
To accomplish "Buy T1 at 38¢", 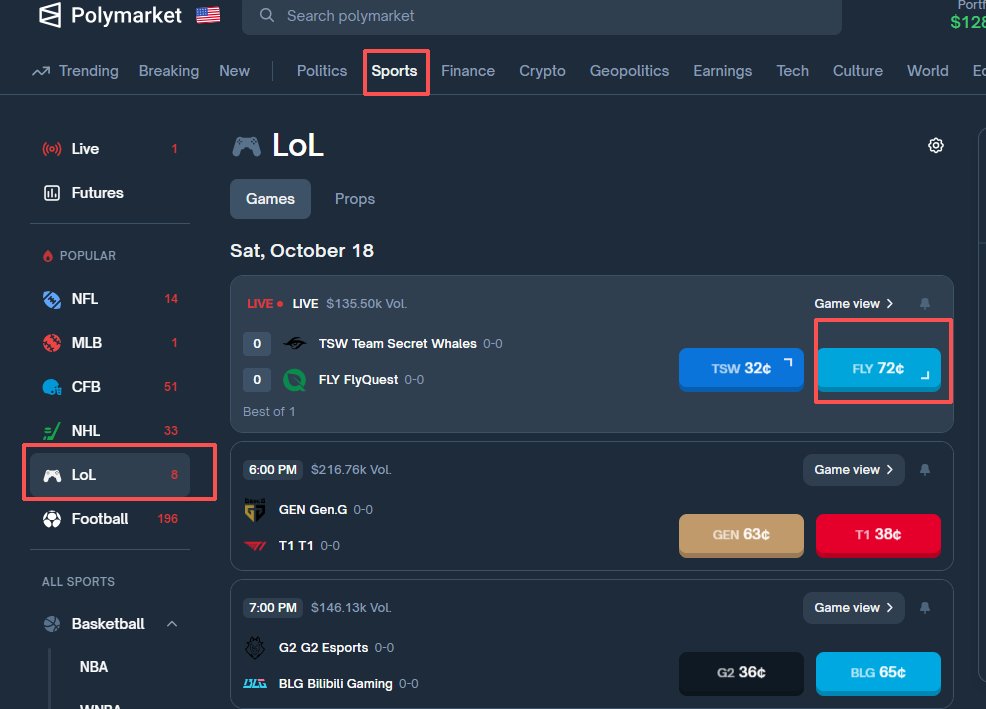I will point(878,535).
